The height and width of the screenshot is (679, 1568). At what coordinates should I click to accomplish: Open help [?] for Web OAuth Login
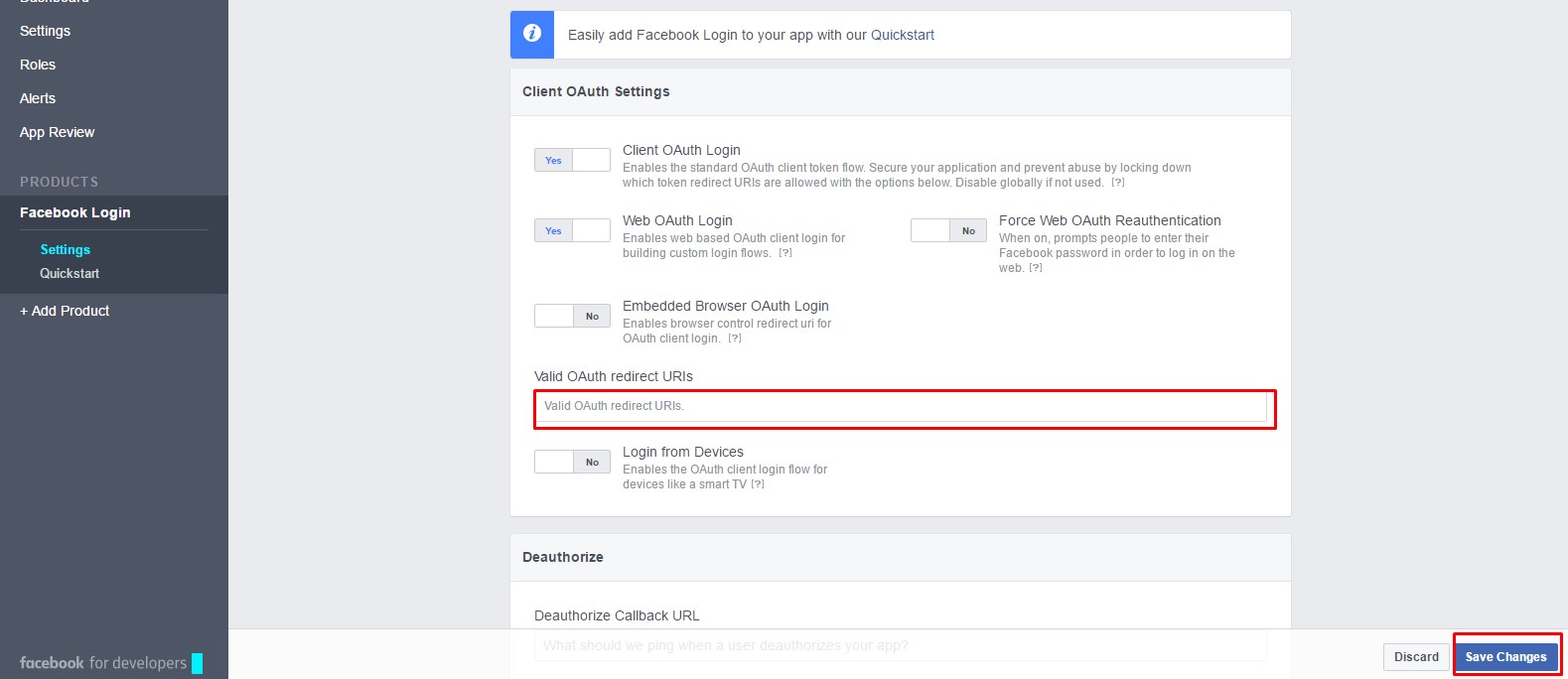785,253
